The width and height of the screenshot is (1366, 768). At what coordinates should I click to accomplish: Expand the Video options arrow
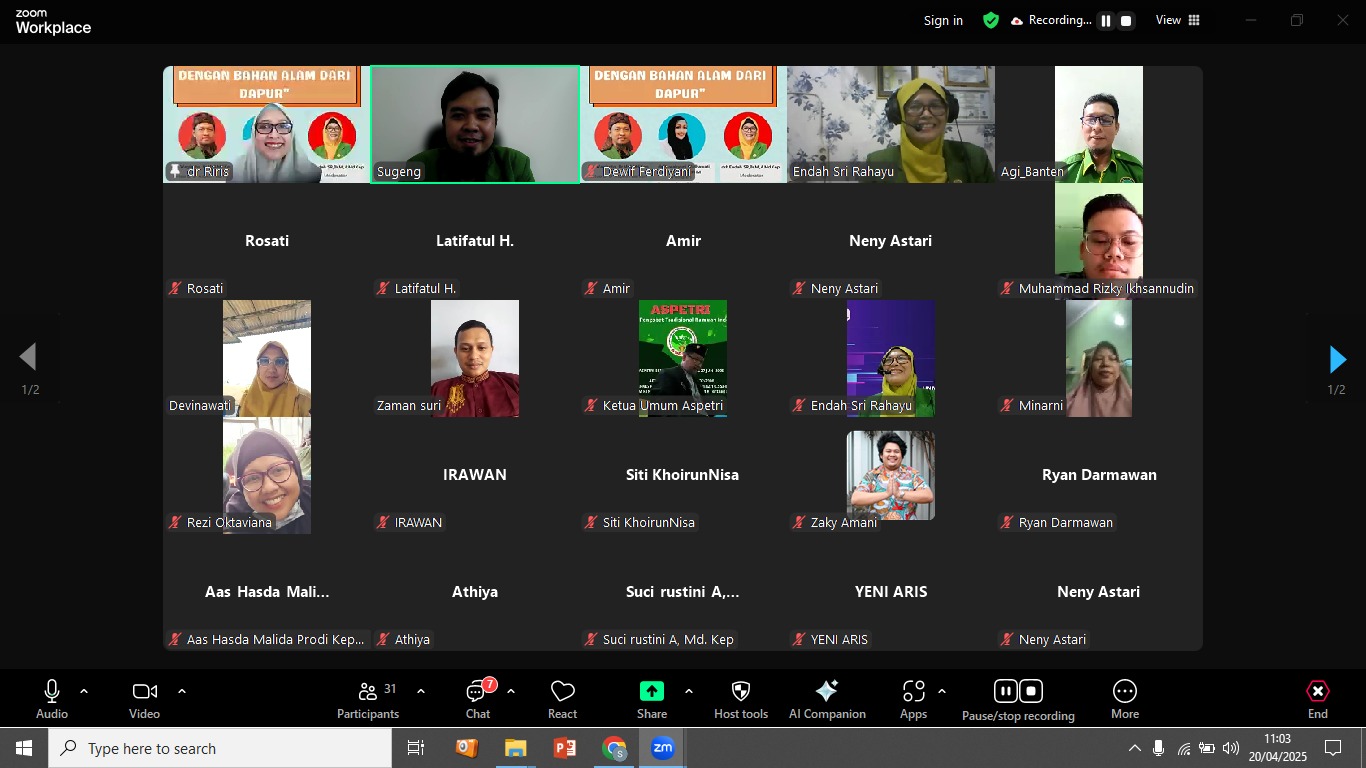[182, 691]
